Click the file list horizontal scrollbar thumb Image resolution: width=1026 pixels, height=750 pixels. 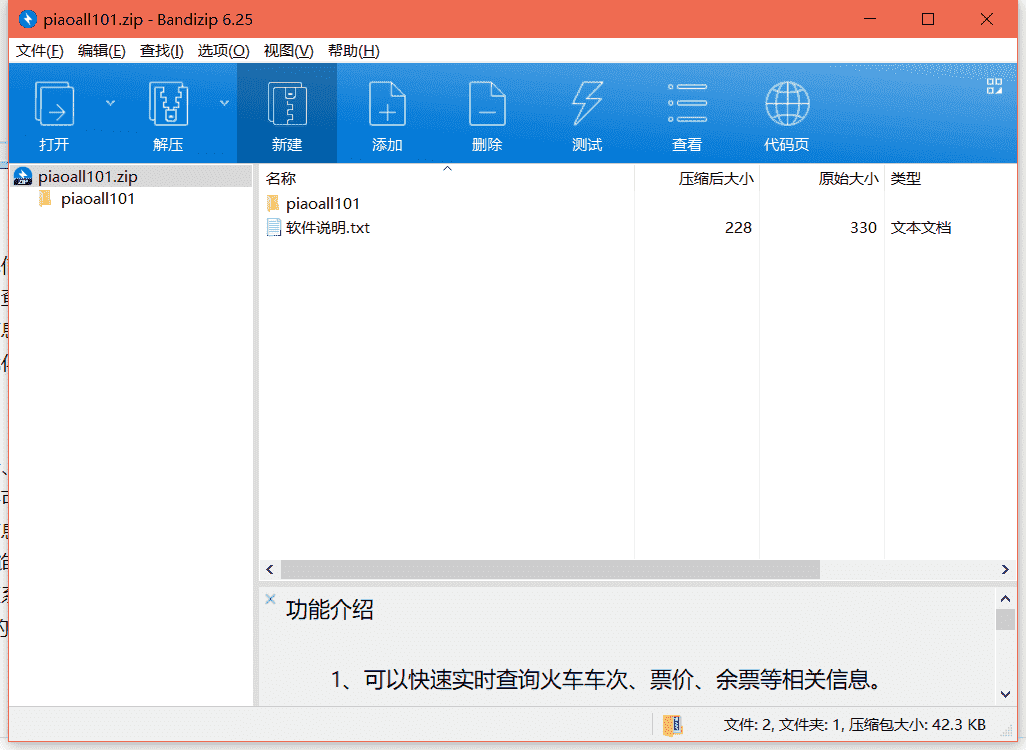click(x=550, y=569)
